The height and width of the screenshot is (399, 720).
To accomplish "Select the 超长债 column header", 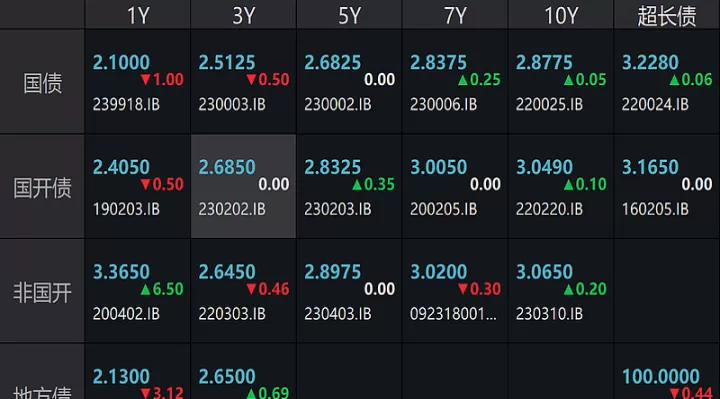I will coord(667,15).
